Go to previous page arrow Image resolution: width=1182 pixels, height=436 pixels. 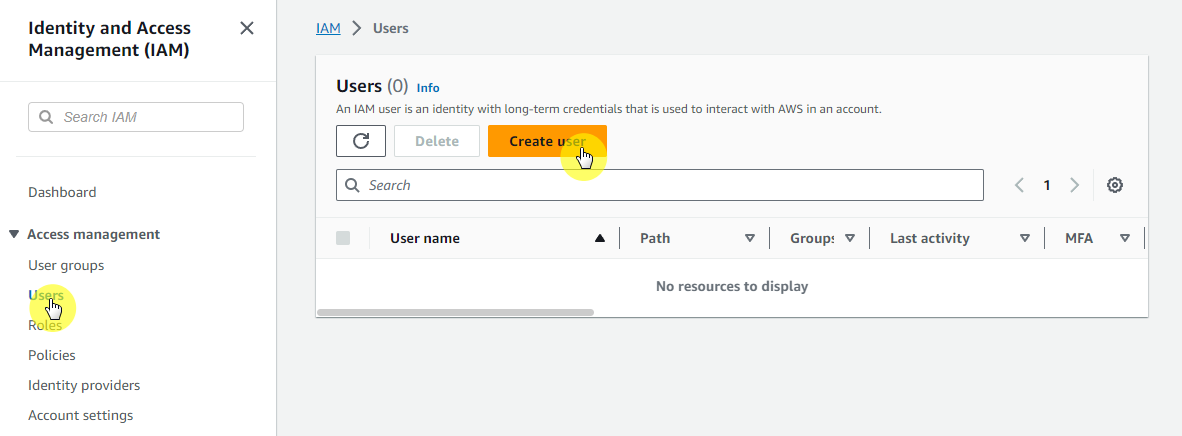[1019, 185]
